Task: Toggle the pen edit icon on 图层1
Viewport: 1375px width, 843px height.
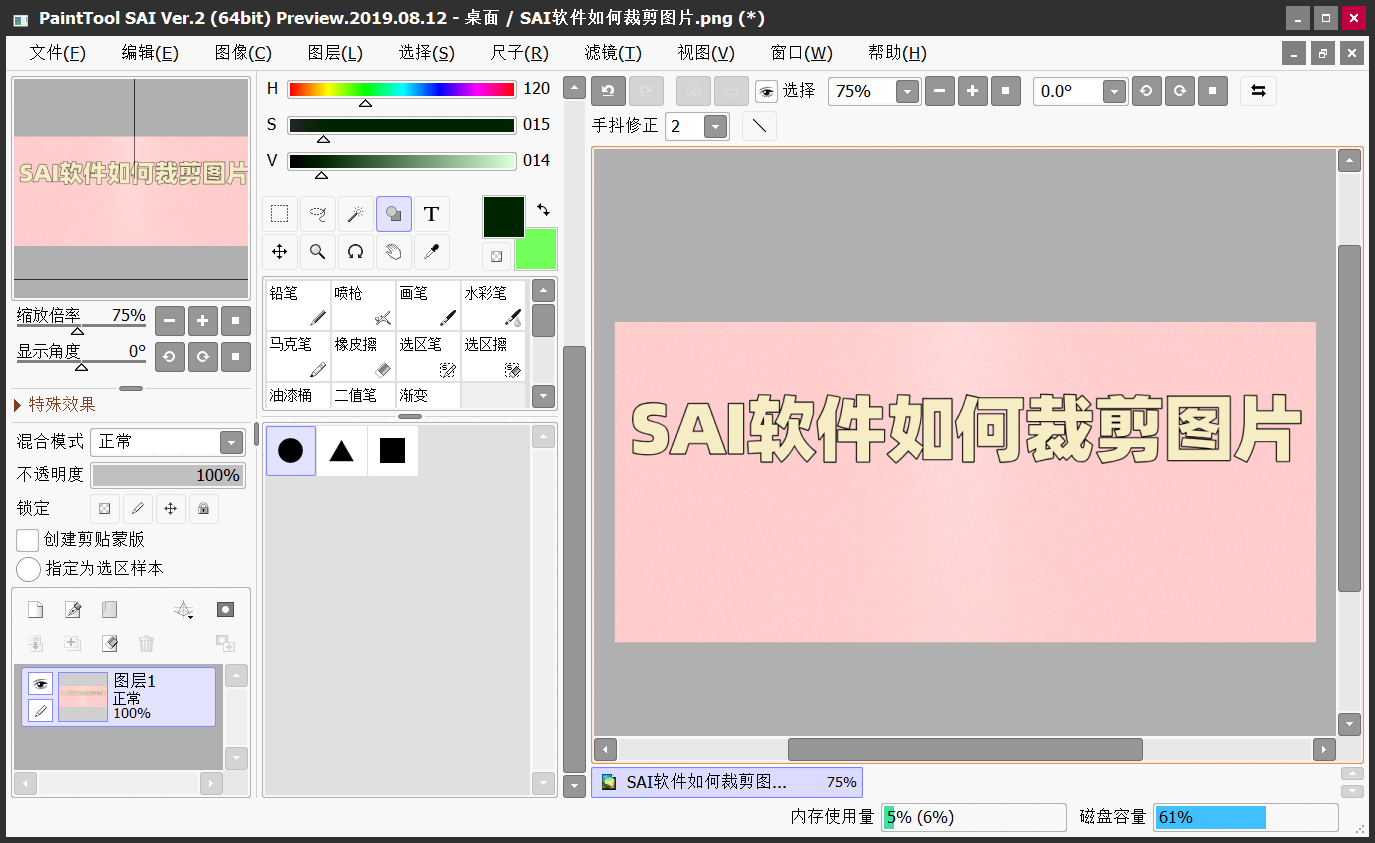Action: (x=40, y=710)
